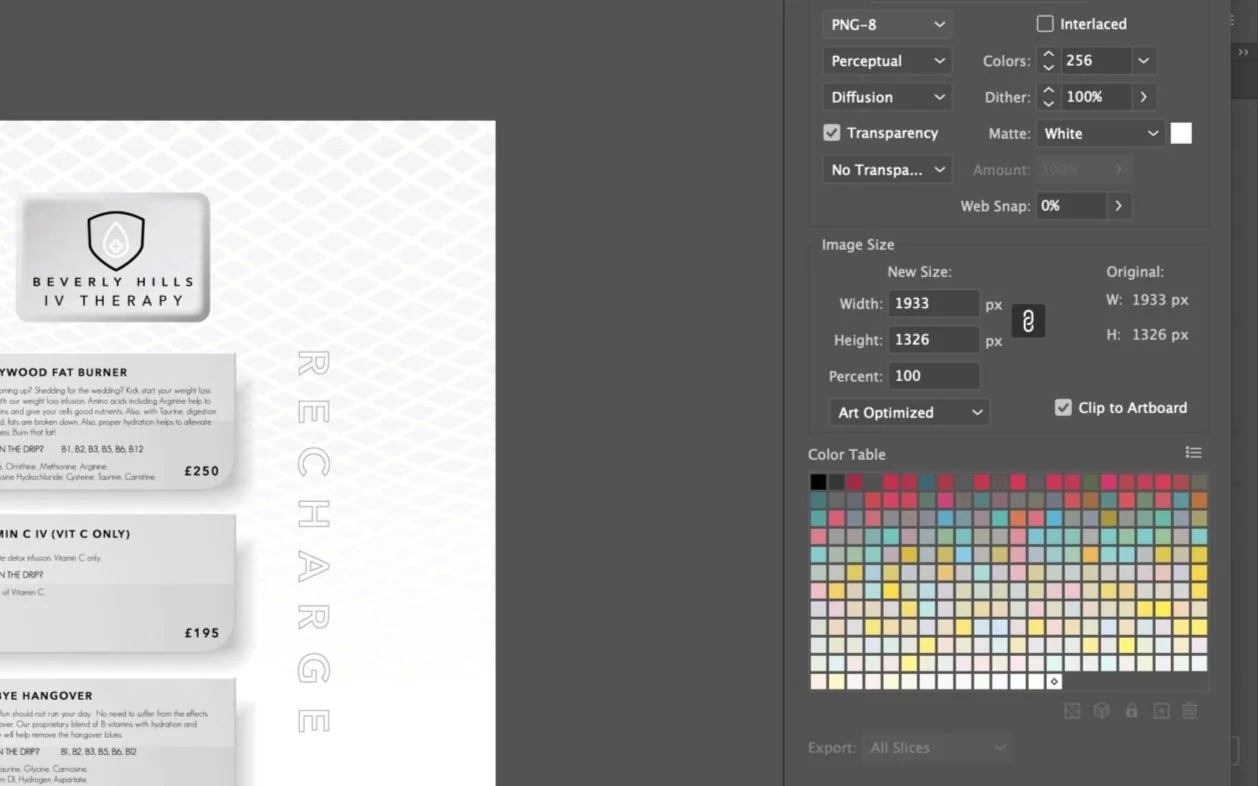The height and width of the screenshot is (786, 1258).
Task: Open the Color Table panel menu
Action: [x=1193, y=453]
